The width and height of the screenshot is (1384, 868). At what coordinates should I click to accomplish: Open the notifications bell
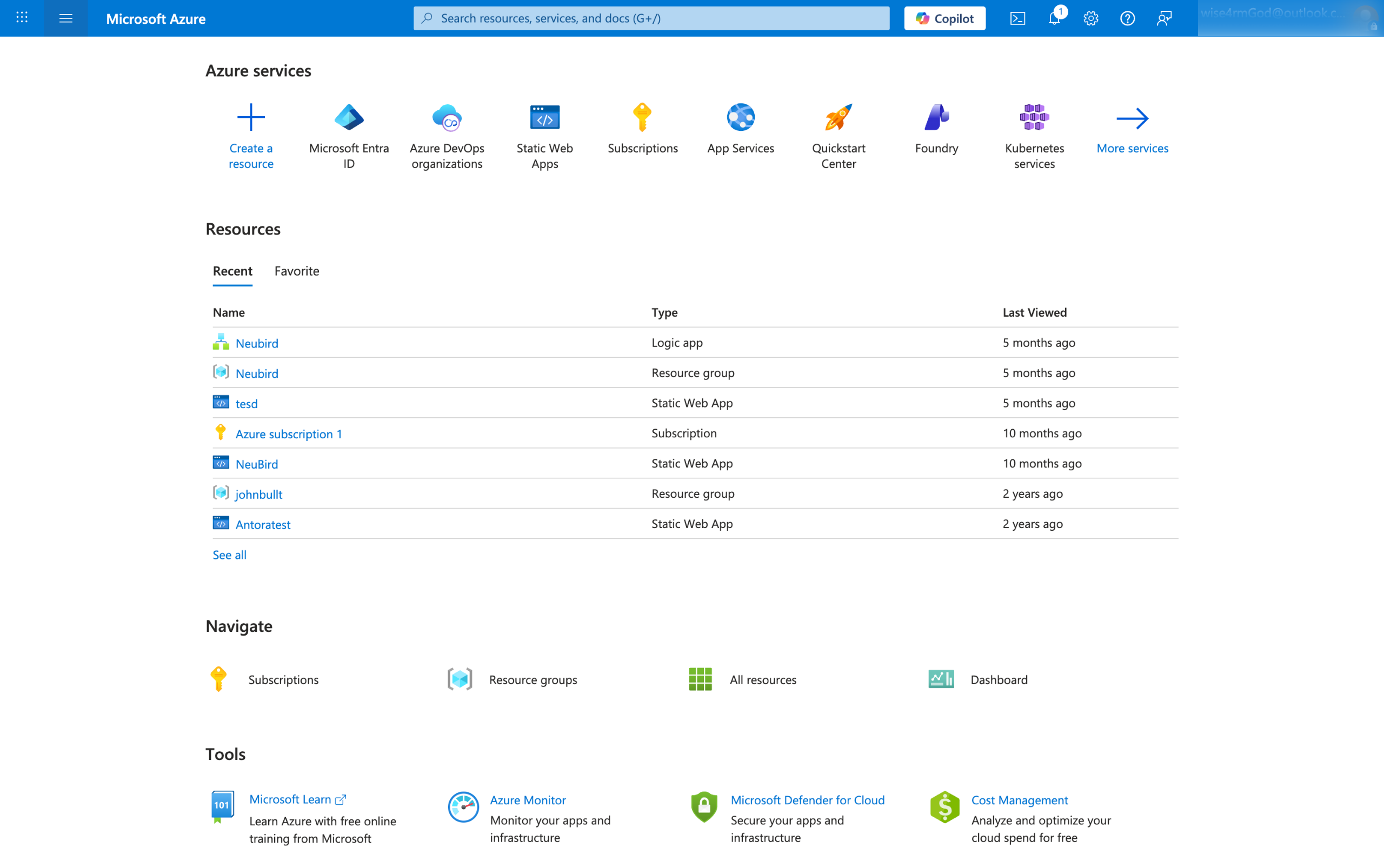1054,18
